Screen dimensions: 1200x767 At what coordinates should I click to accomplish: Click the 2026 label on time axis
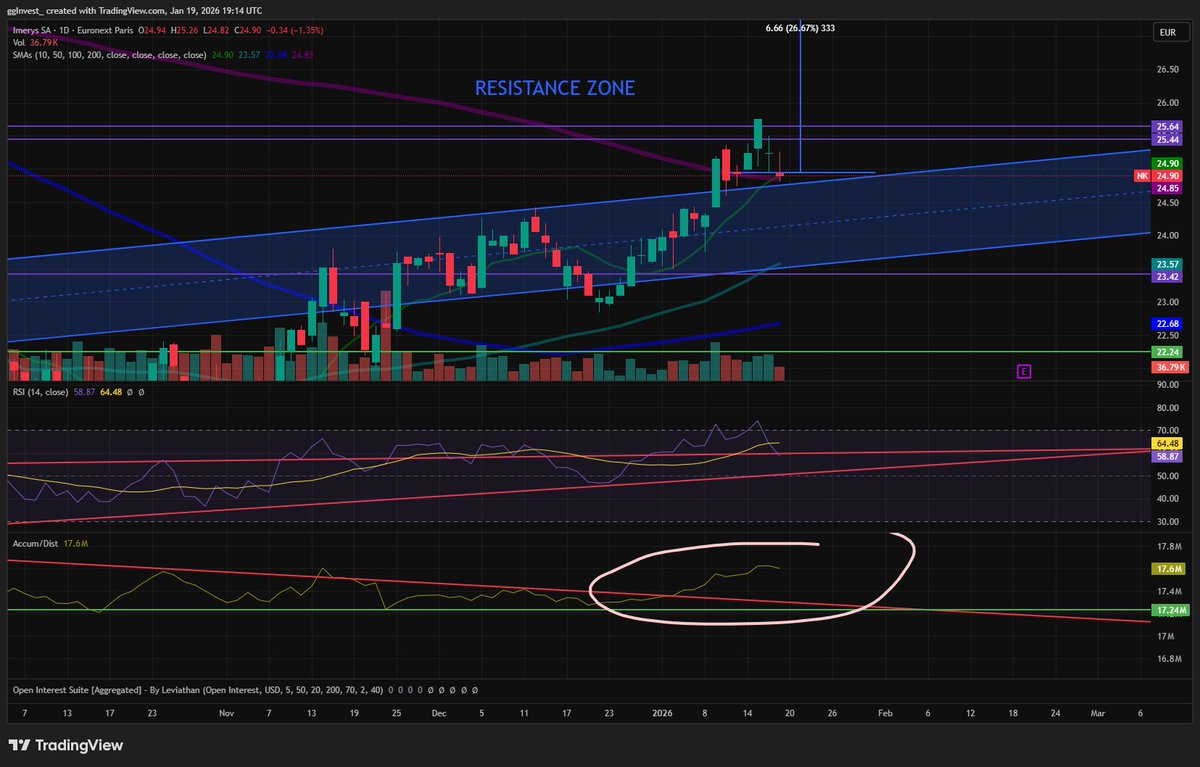click(664, 714)
